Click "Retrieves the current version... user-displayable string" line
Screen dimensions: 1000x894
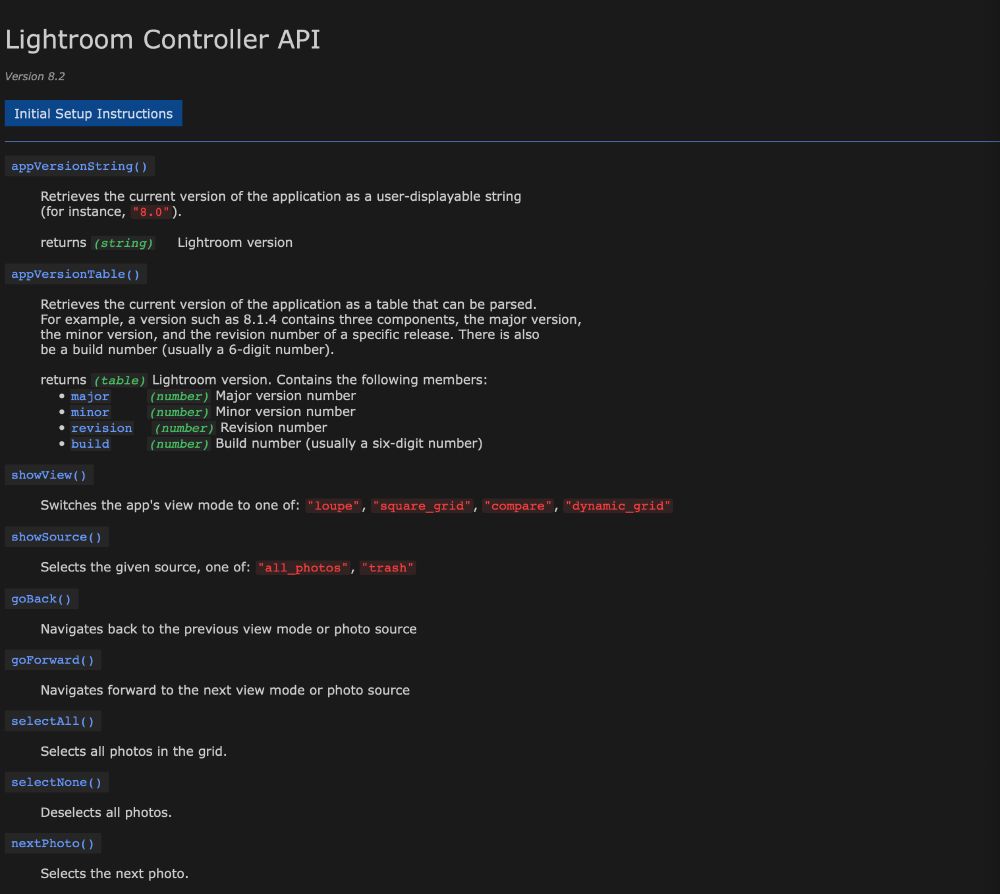(281, 196)
